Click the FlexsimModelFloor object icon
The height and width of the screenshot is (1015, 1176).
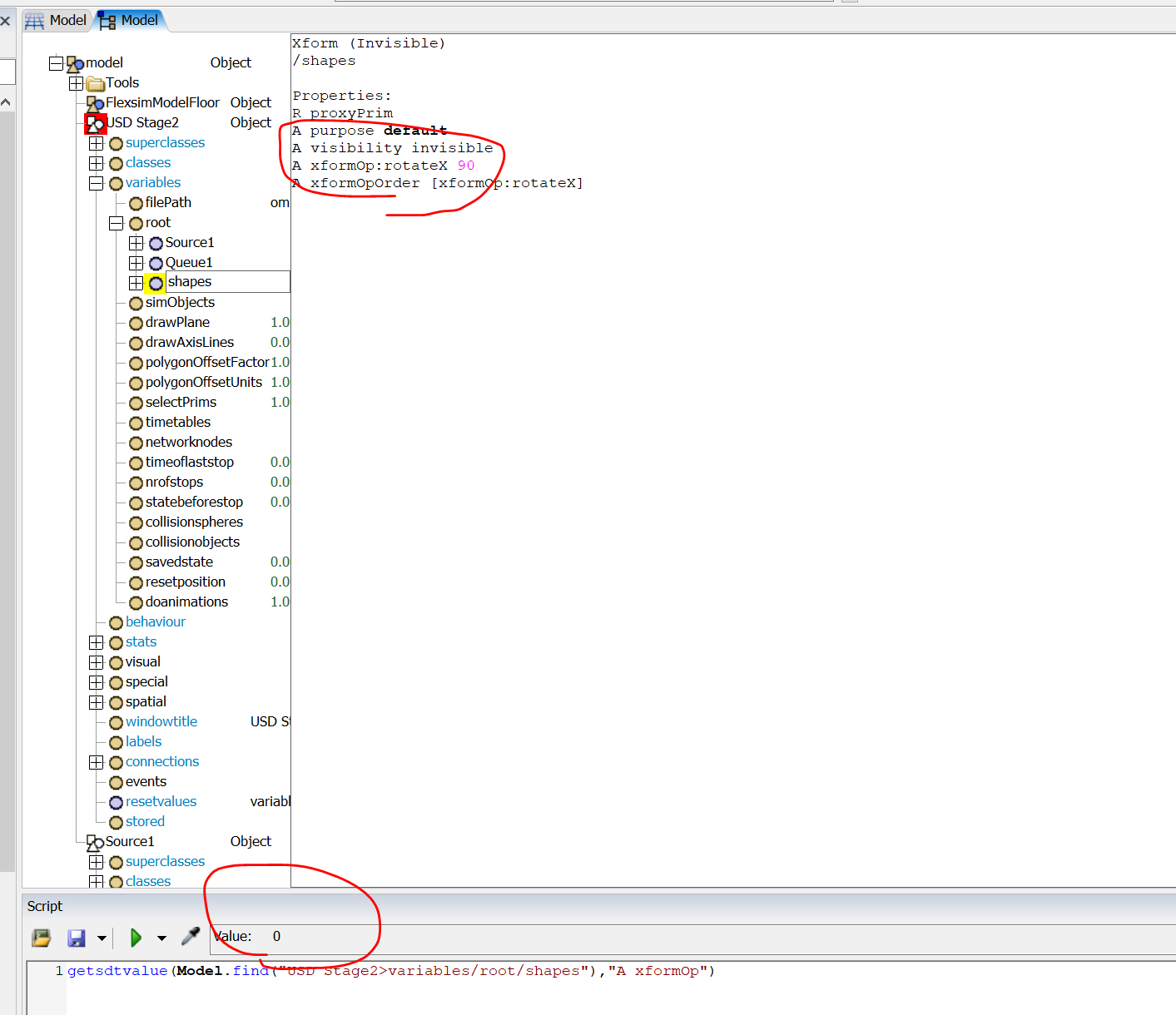click(95, 103)
